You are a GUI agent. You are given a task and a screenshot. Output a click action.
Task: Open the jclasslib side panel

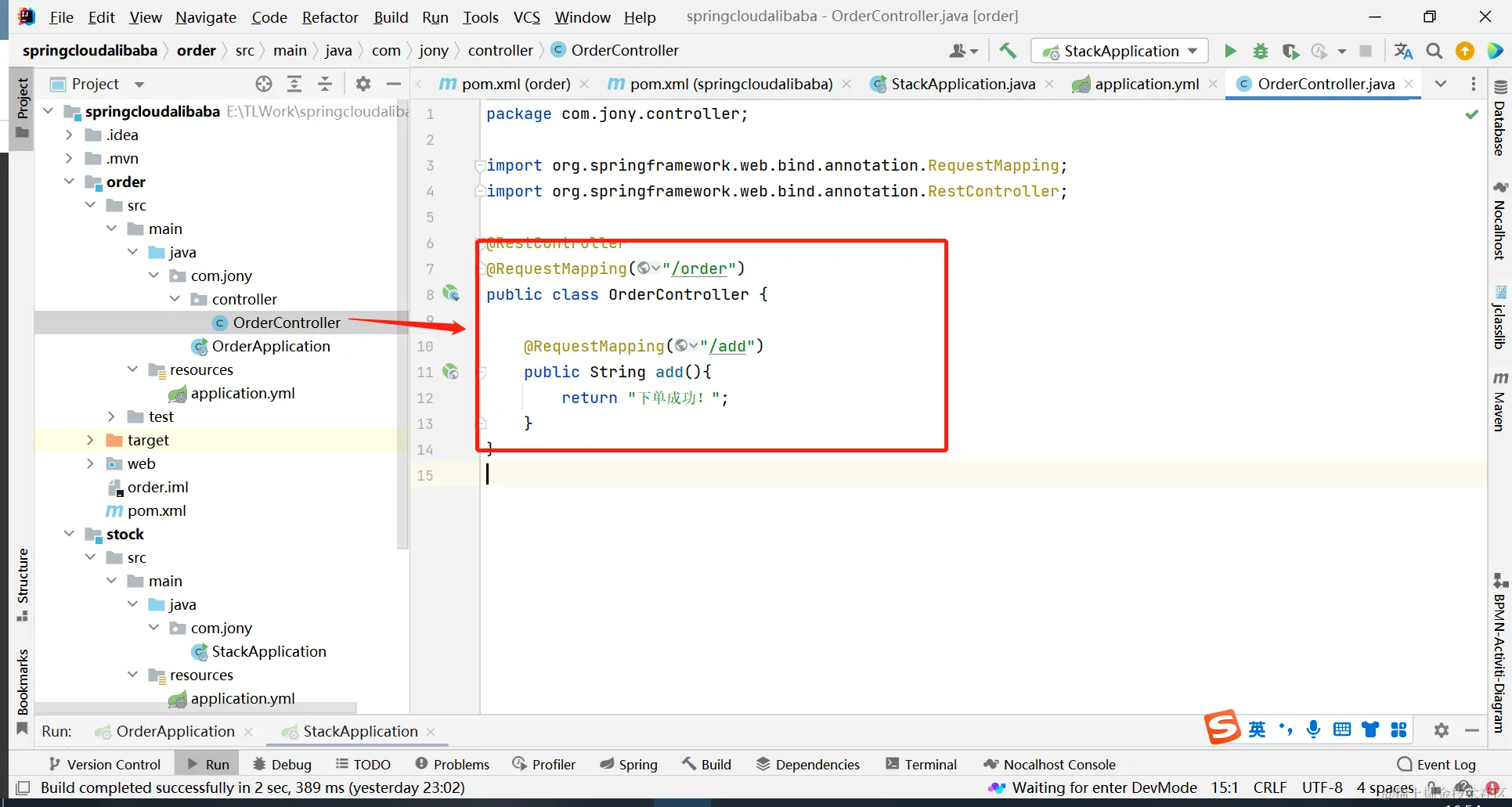(1499, 317)
